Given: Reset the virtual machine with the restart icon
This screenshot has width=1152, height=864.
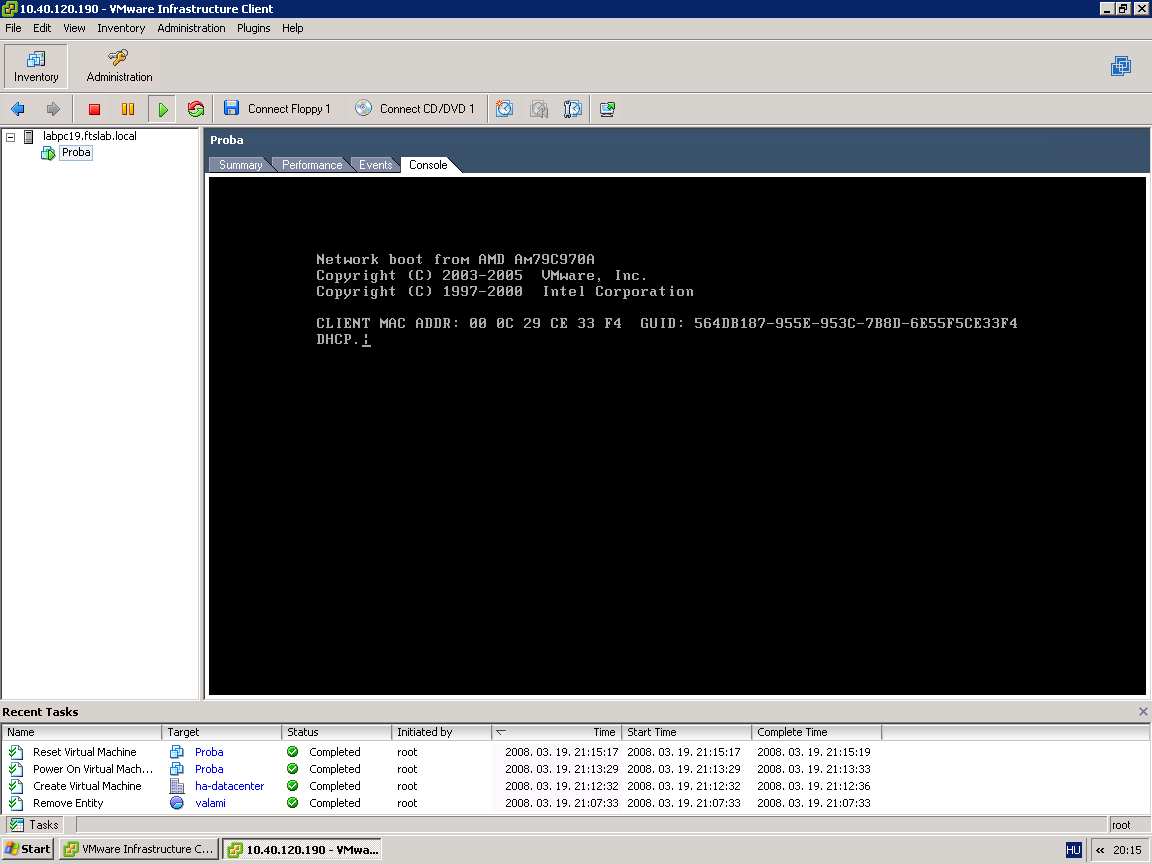Looking at the screenshot, I should 195,109.
